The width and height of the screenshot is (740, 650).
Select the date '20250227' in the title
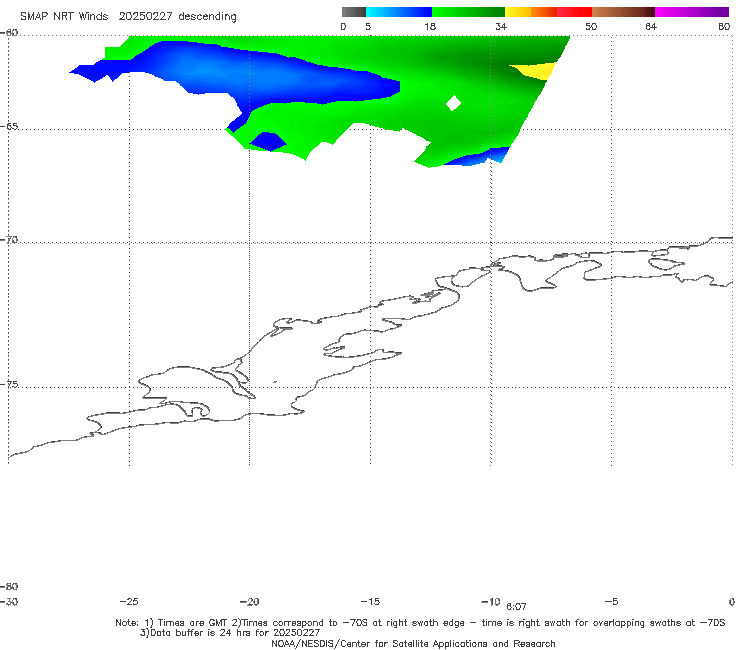coord(145,16)
